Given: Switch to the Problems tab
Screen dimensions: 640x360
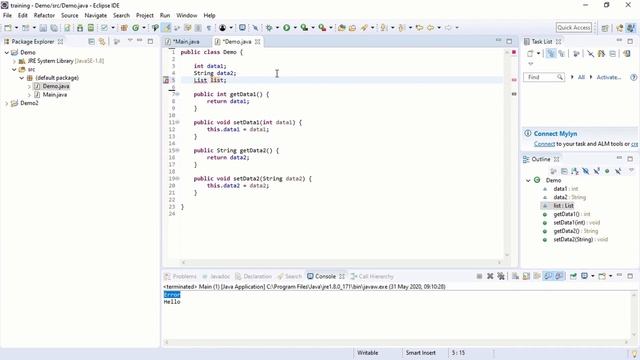Looking at the screenshot, I should 180,276.
